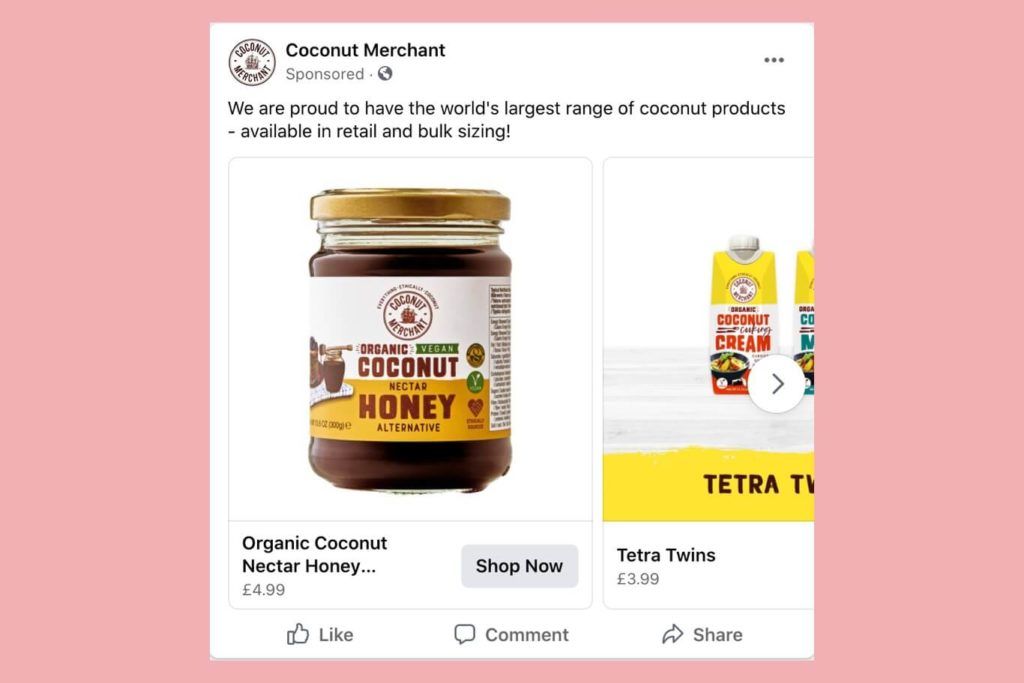Click the Like text label
Screen dimensions: 1024x683
click(336, 635)
